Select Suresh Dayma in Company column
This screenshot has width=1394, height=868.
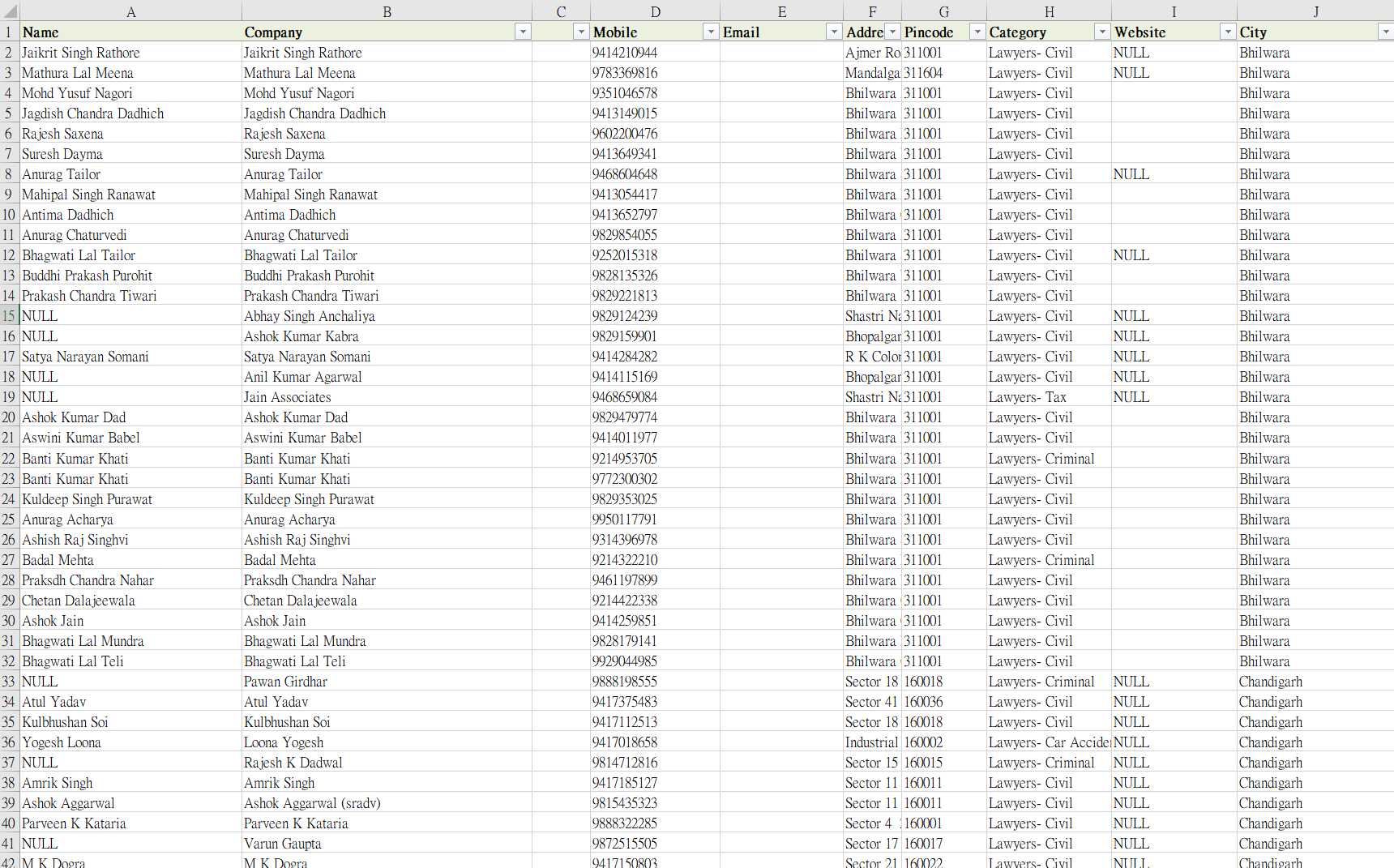(x=387, y=154)
